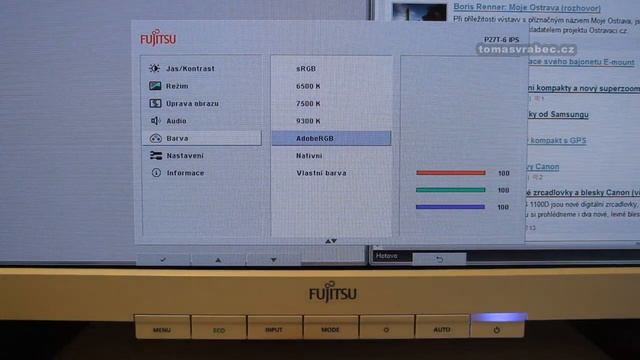Click the Režim picture mode icon
Screen dimensions: 640x360
(155, 86)
